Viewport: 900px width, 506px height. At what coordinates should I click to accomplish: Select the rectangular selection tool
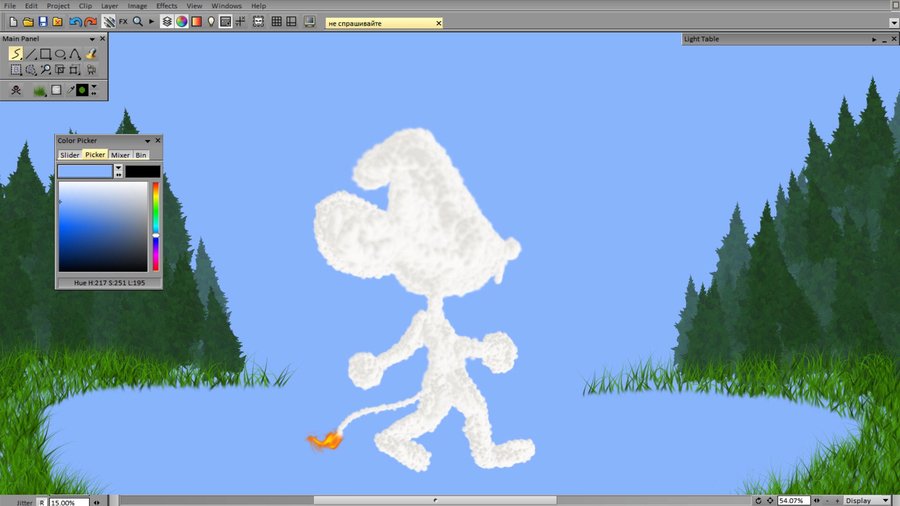pos(16,69)
